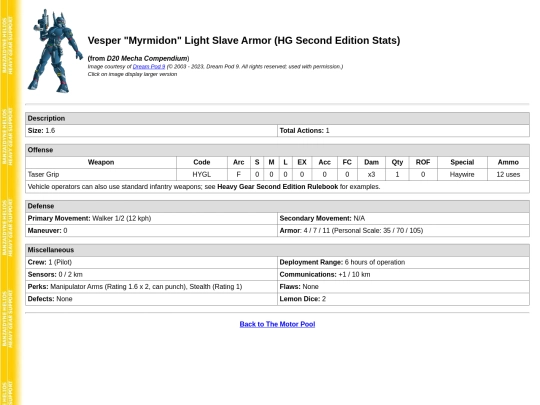Viewport: 540px width, 405px height.
Task: Click the 'Defects: None' cell
Action: [151, 299]
